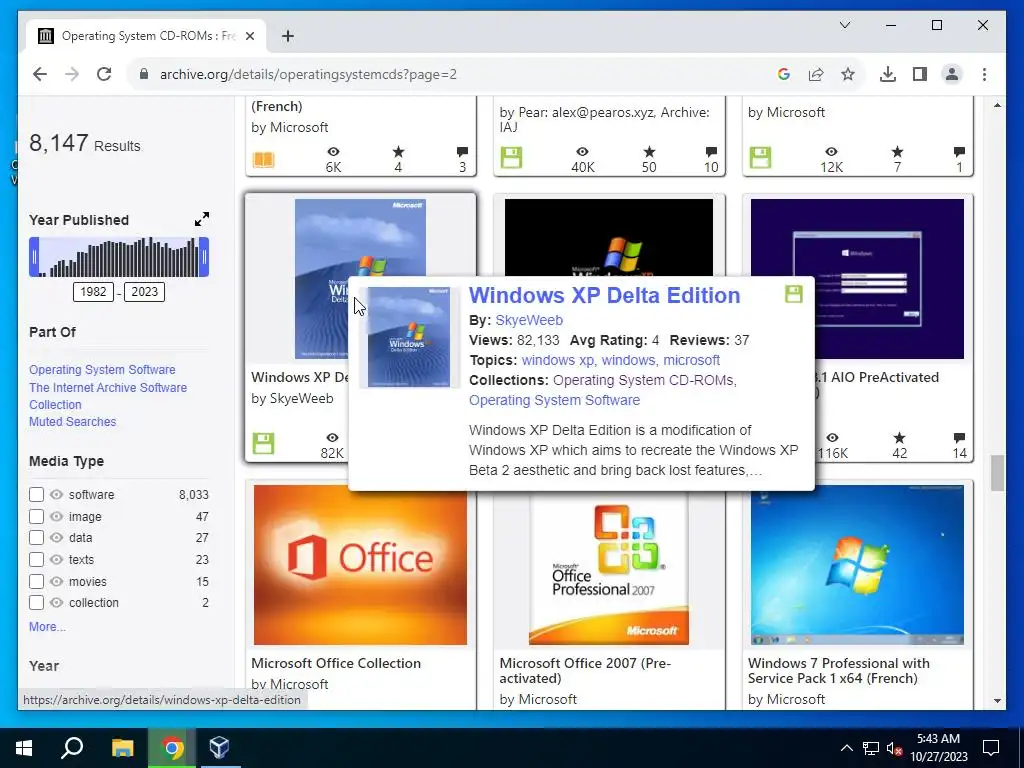This screenshot has height=768, width=1024.
Task: Click the page vertical scrollbar thumb
Action: 997,473
